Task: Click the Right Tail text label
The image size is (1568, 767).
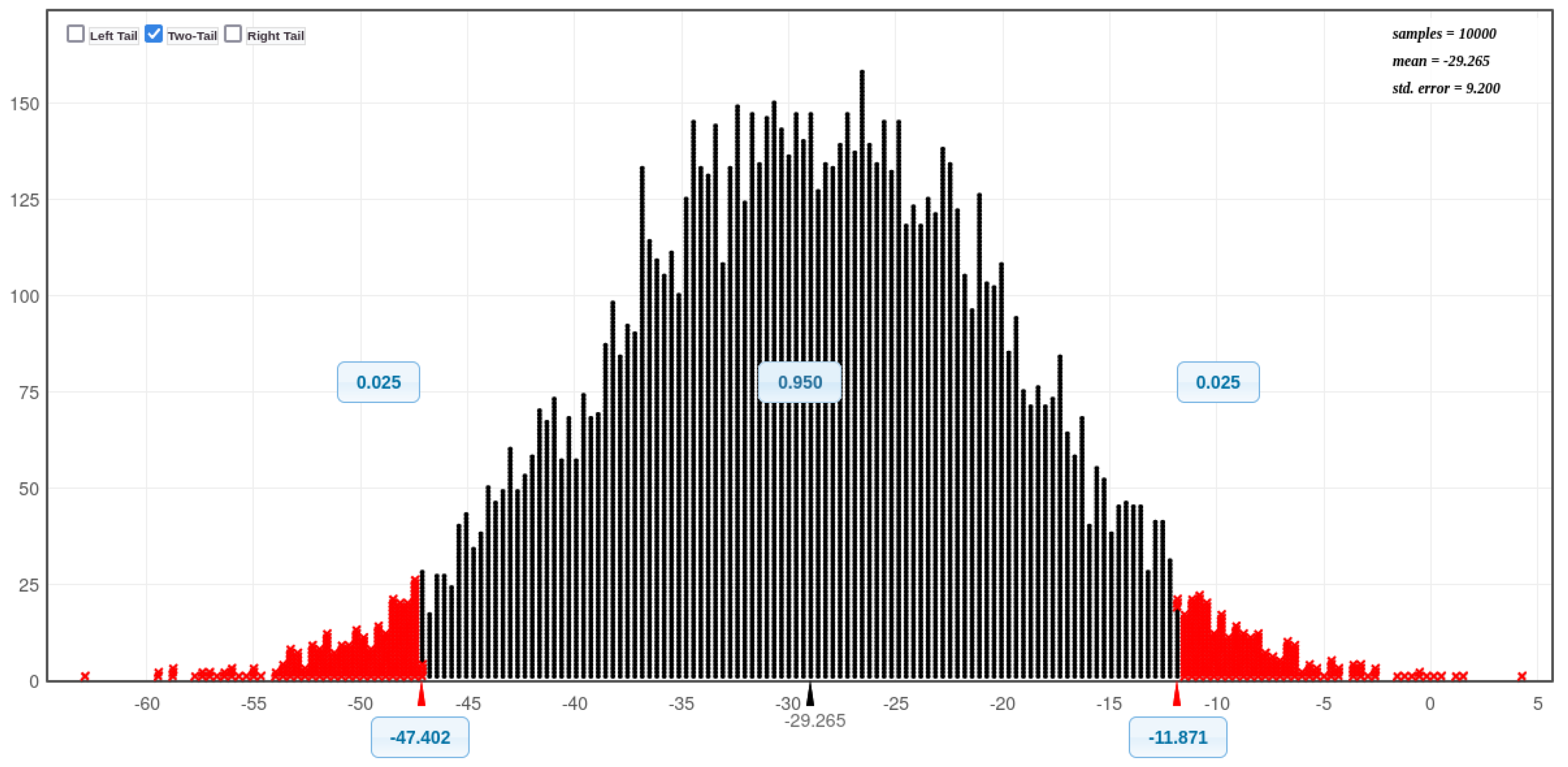Action: (275, 36)
